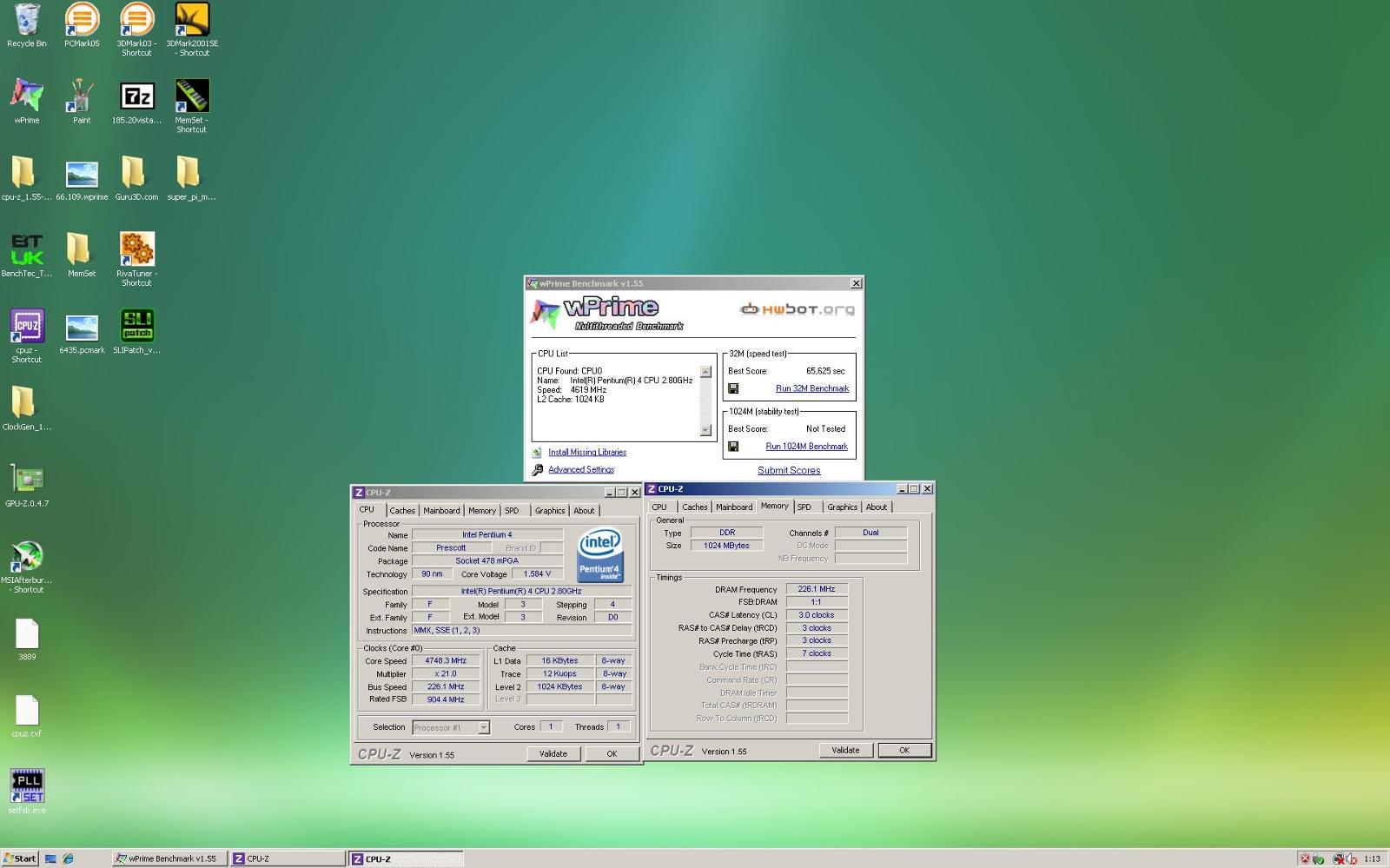Click Validate in right CPU-Z window
The width and height of the screenshot is (1390, 868).
tap(846, 750)
